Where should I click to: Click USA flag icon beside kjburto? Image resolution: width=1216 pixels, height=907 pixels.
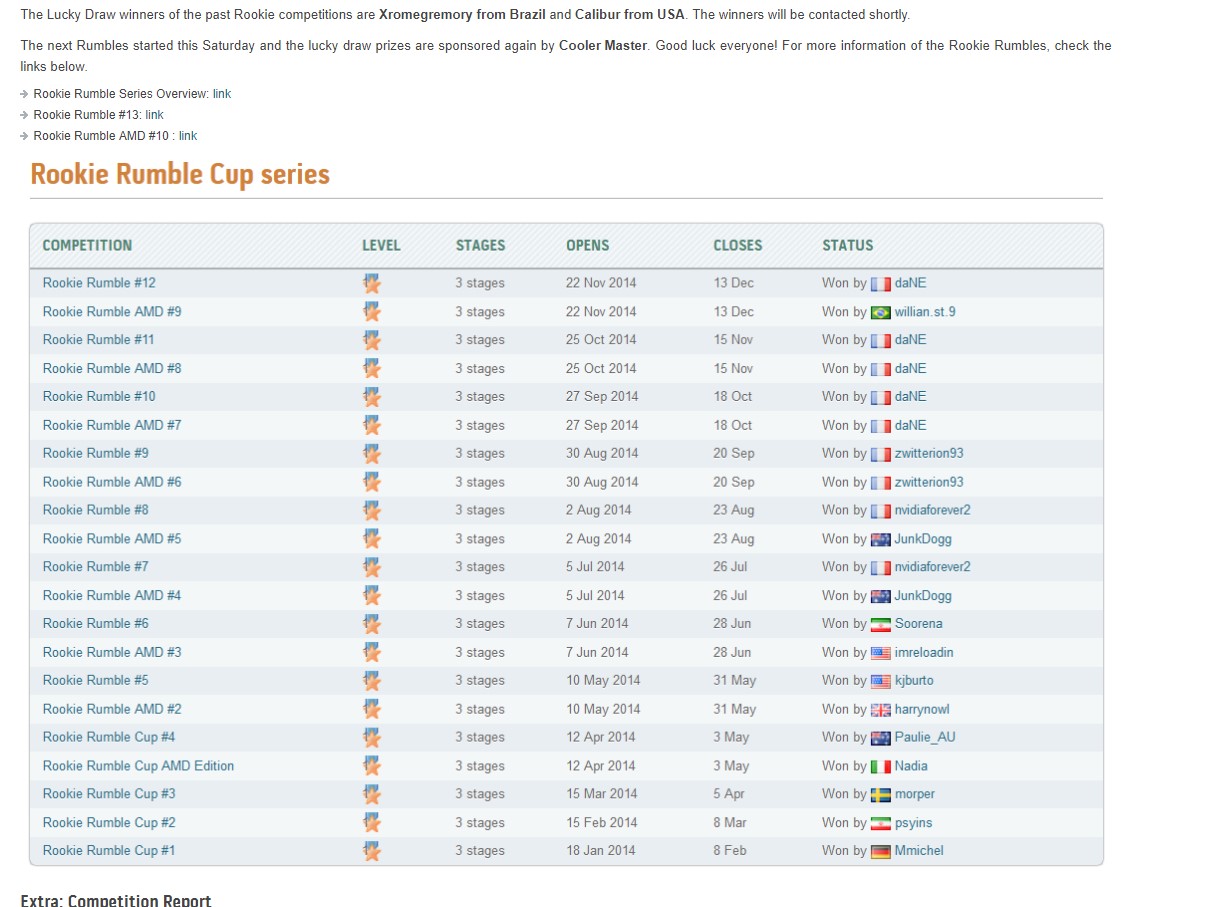(880, 681)
